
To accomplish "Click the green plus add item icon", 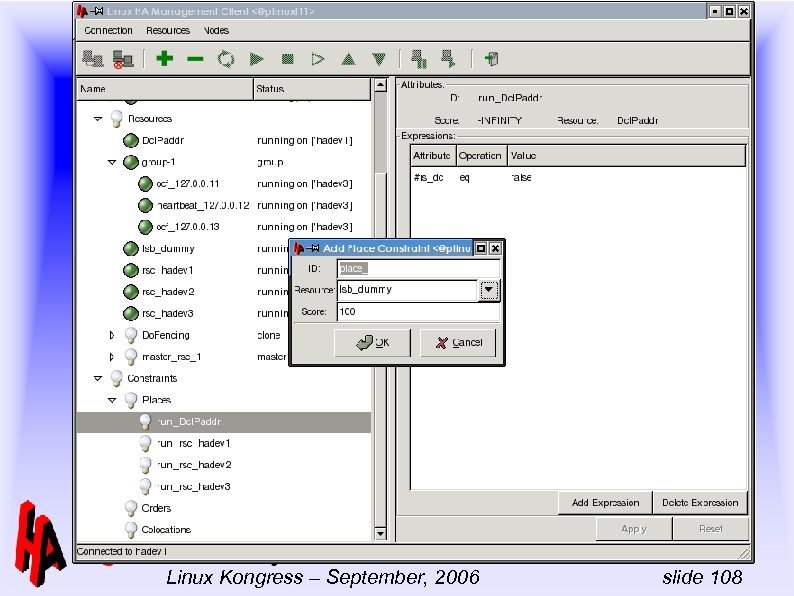I will pyautogui.click(x=165, y=59).
